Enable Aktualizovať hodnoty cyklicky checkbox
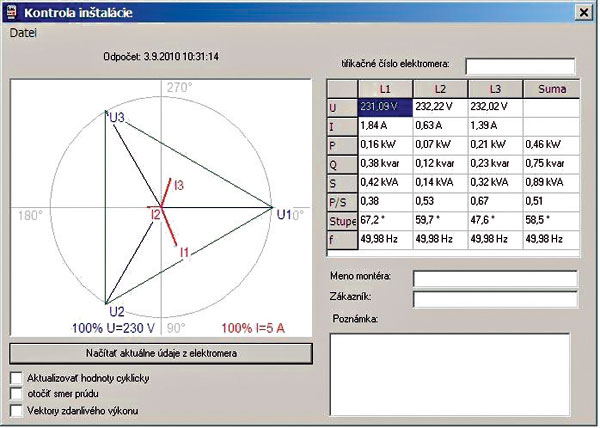 (16, 378)
